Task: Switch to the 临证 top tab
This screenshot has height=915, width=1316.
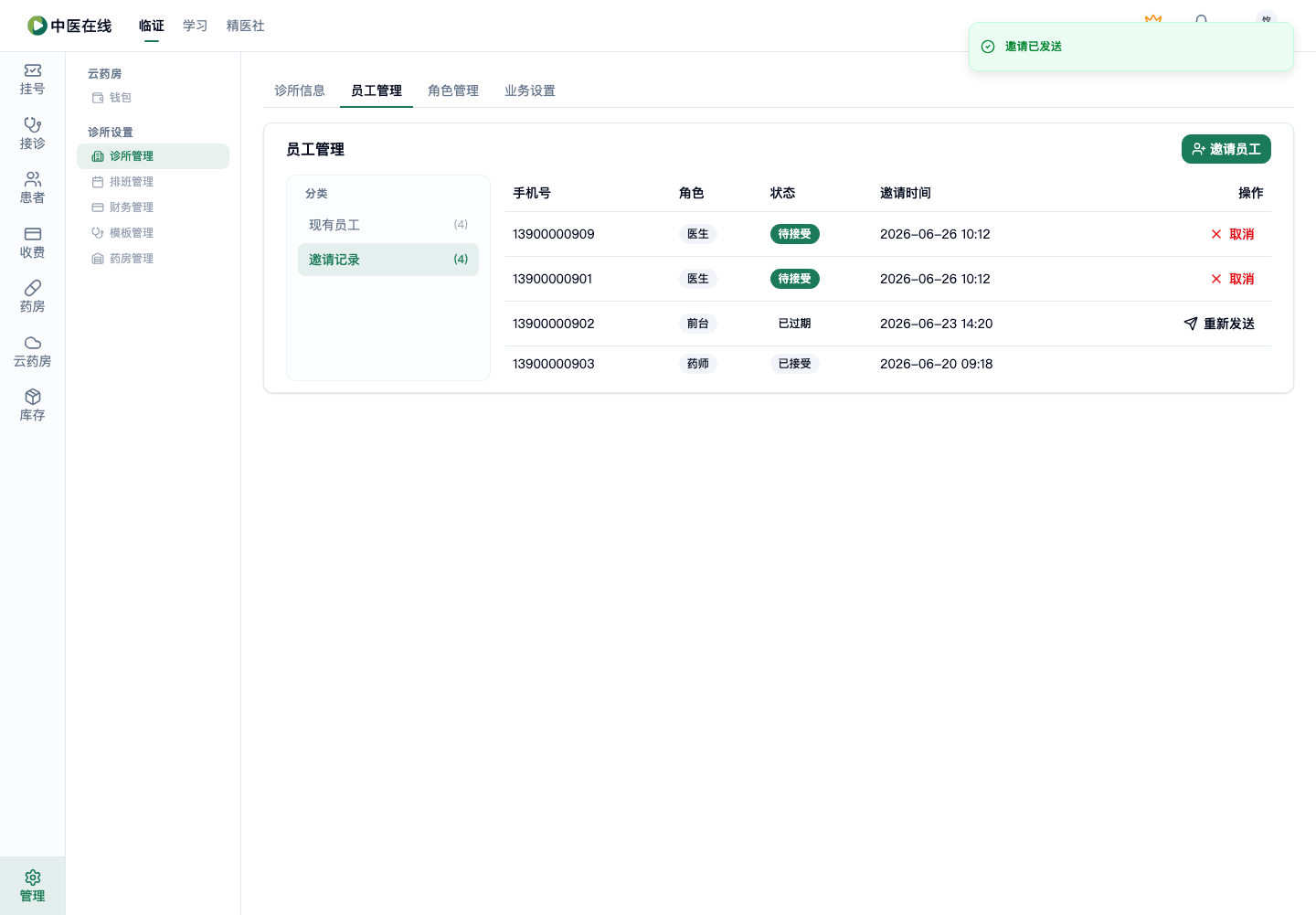Action: [x=152, y=26]
